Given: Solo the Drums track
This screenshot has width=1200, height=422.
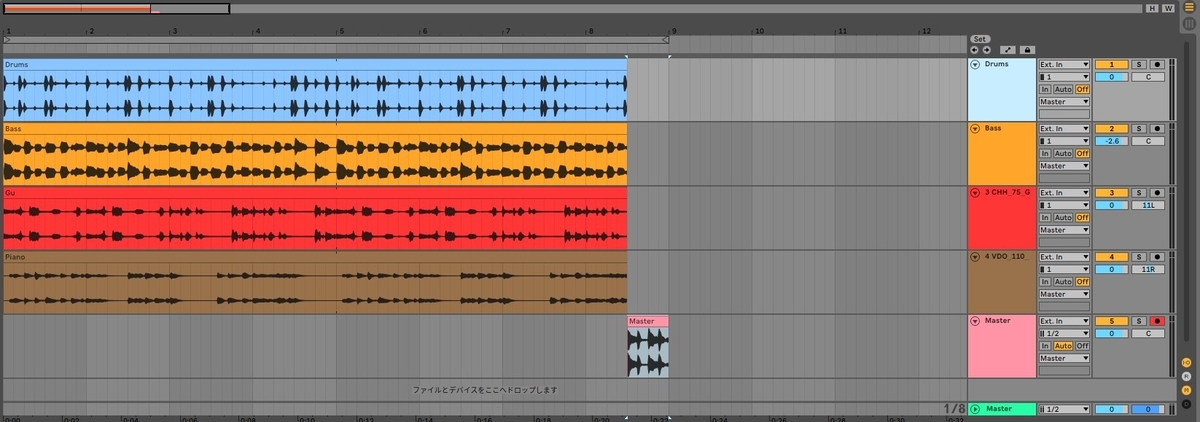Looking at the screenshot, I should 1138,64.
